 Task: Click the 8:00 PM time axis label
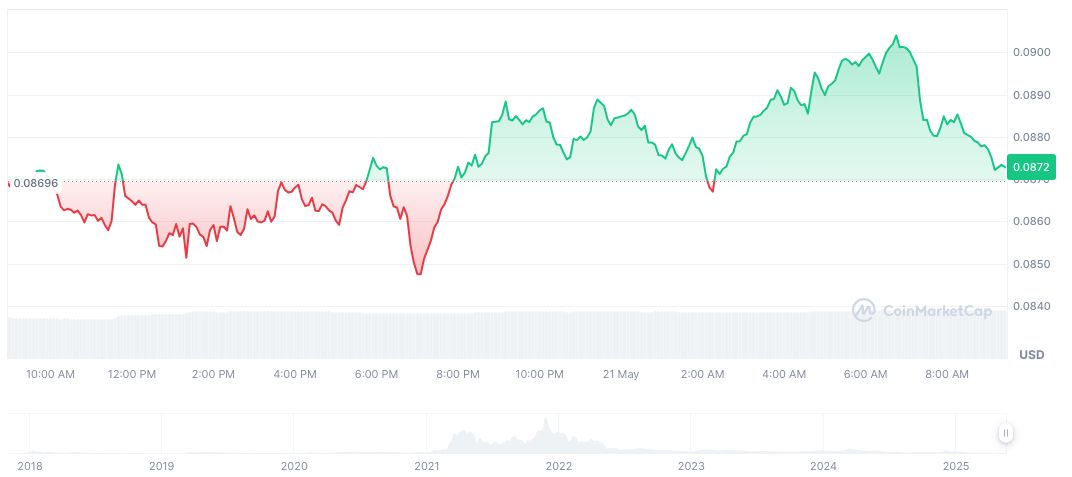point(457,374)
